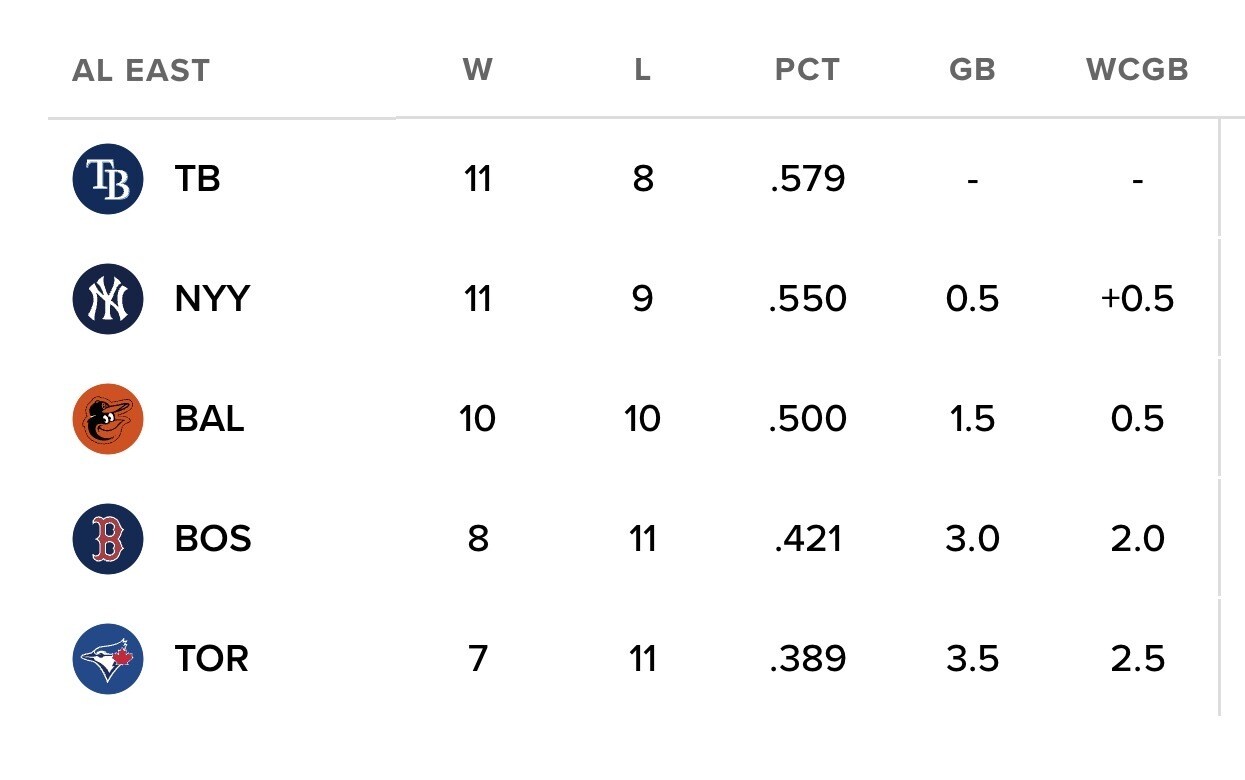
Task: Click the Toronto Blue Jays logo
Action: pyautogui.click(x=108, y=659)
